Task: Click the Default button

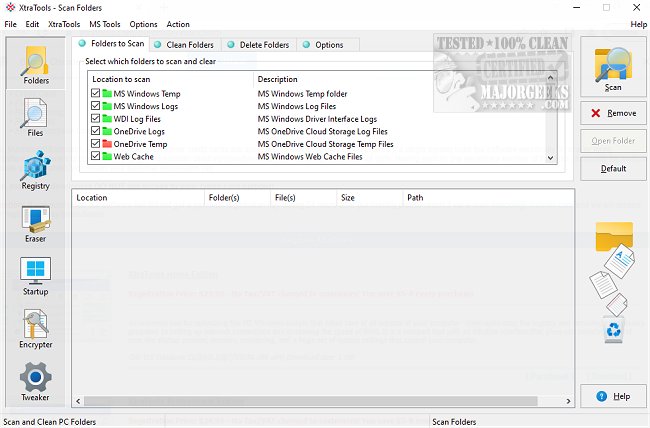Action: (x=613, y=168)
